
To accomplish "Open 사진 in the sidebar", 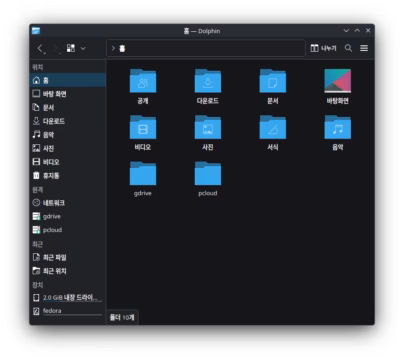I will [68, 149].
